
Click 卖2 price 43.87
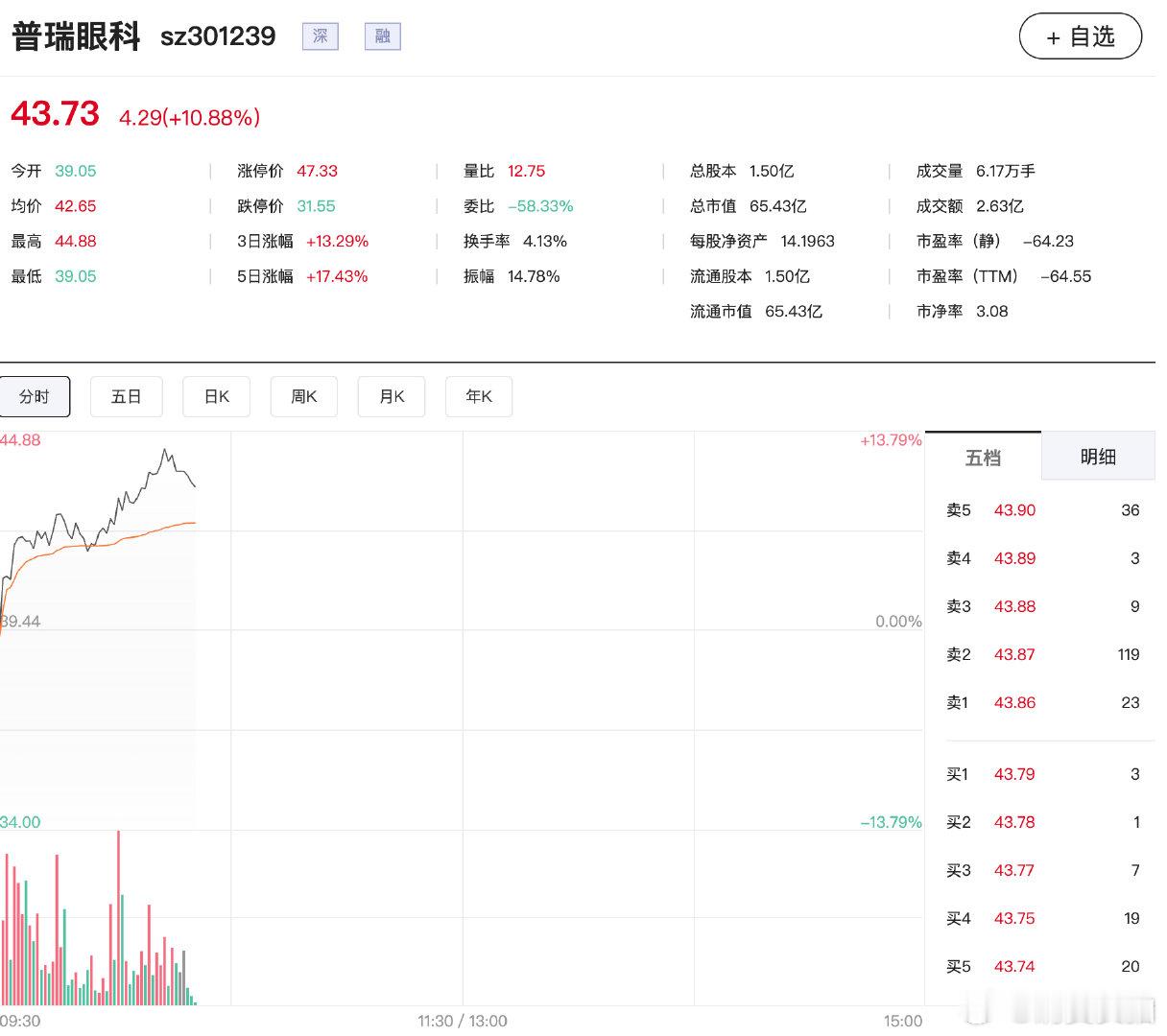1014,654
